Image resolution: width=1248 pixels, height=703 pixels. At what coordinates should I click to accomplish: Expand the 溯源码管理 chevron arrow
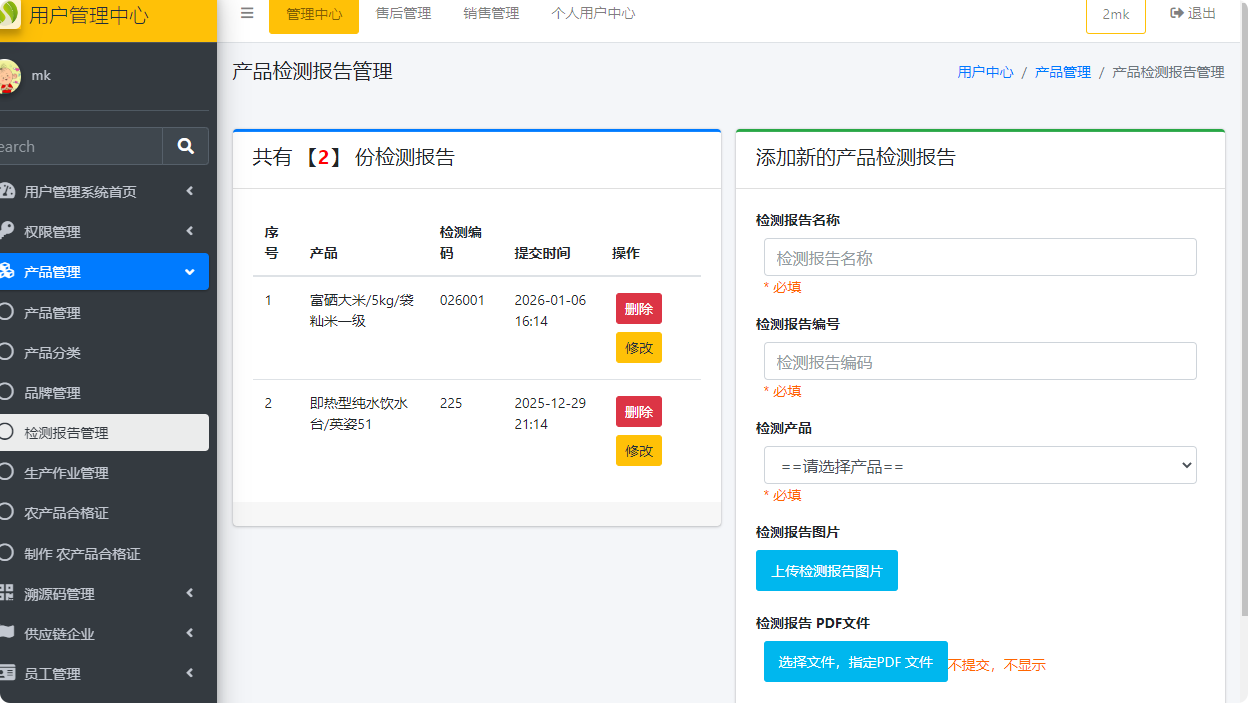click(x=189, y=593)
